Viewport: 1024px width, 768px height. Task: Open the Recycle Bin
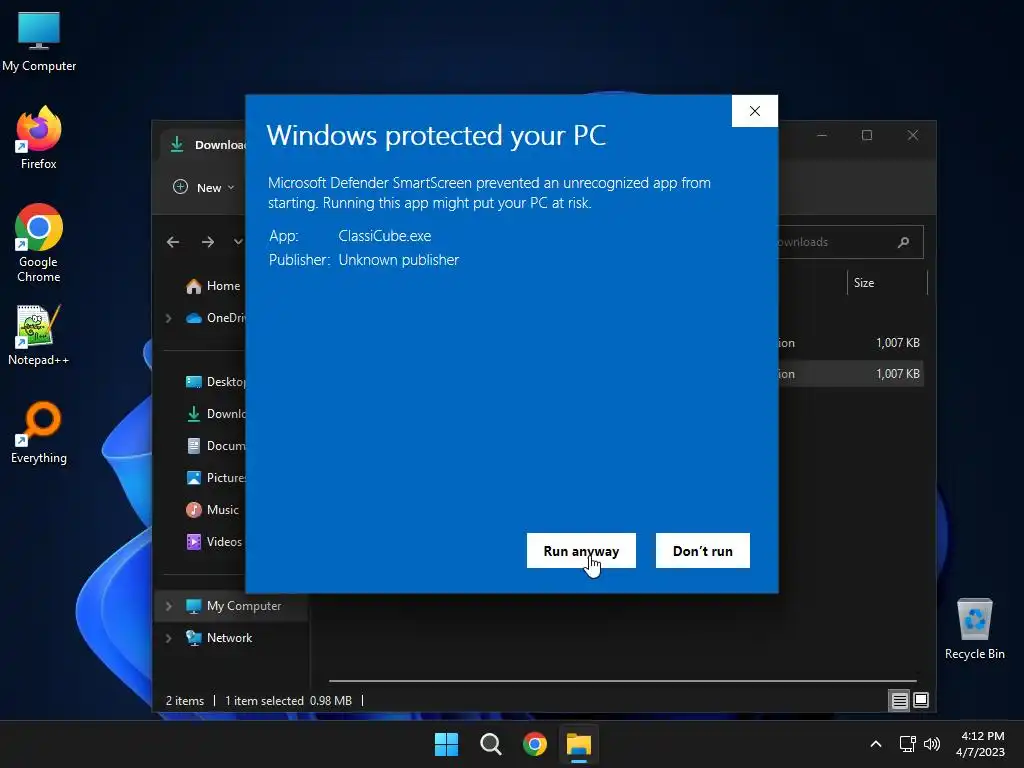(974, 628)
